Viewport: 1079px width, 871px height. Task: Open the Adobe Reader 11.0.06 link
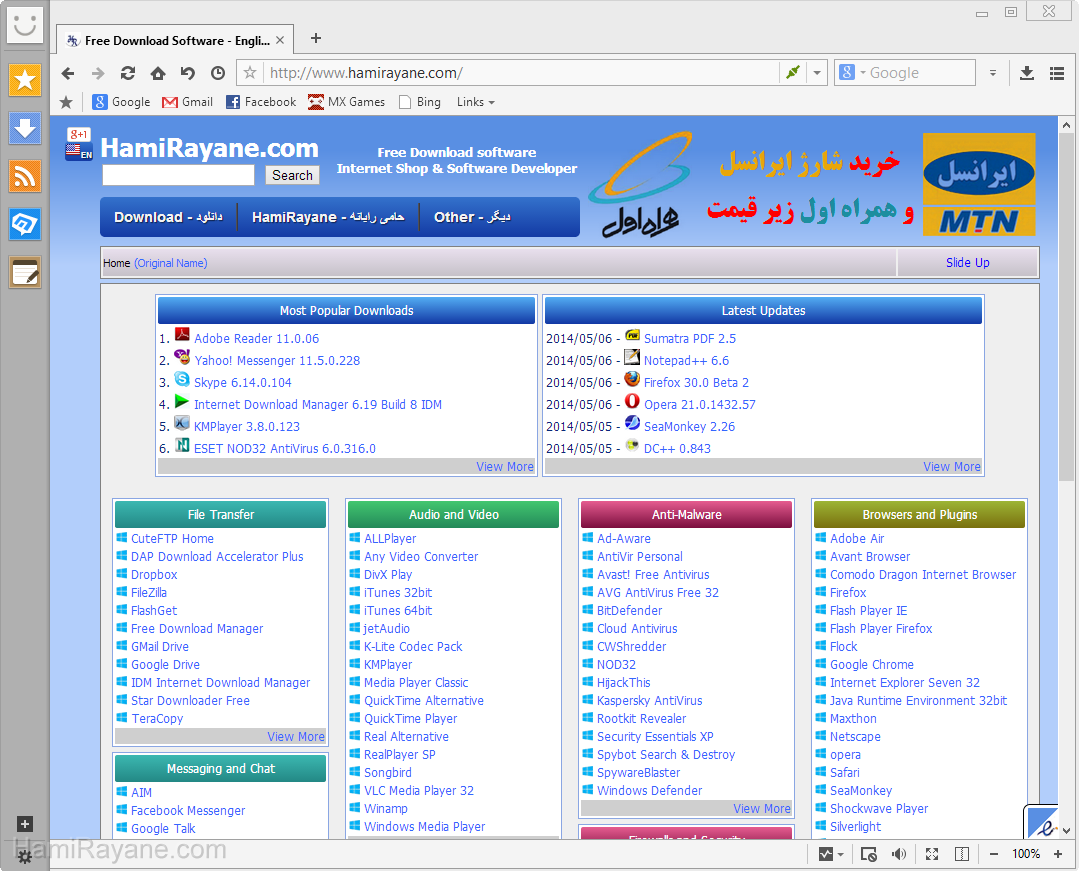256,338
